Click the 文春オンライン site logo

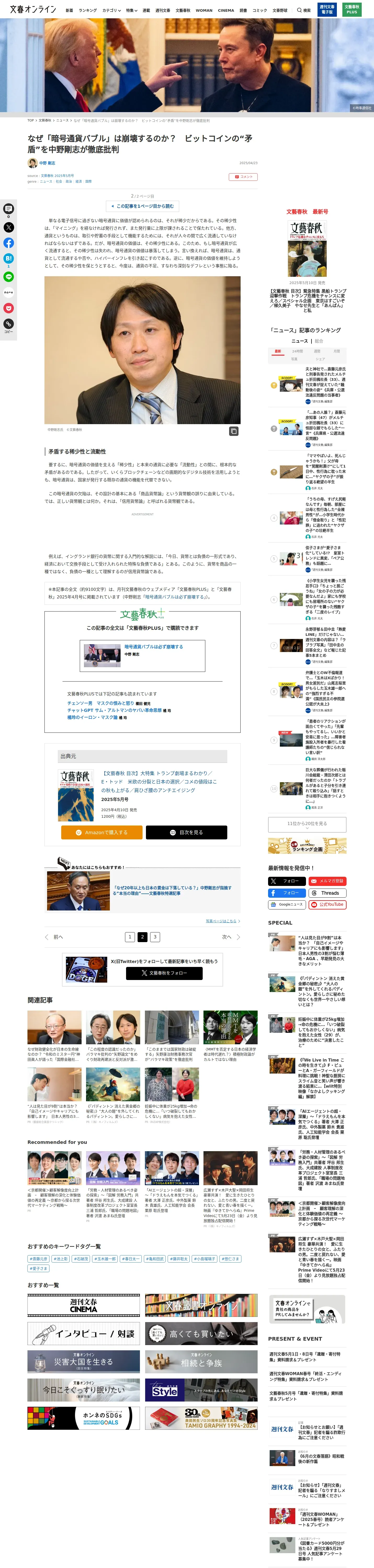pyautogui.click(x=33, y=10)
